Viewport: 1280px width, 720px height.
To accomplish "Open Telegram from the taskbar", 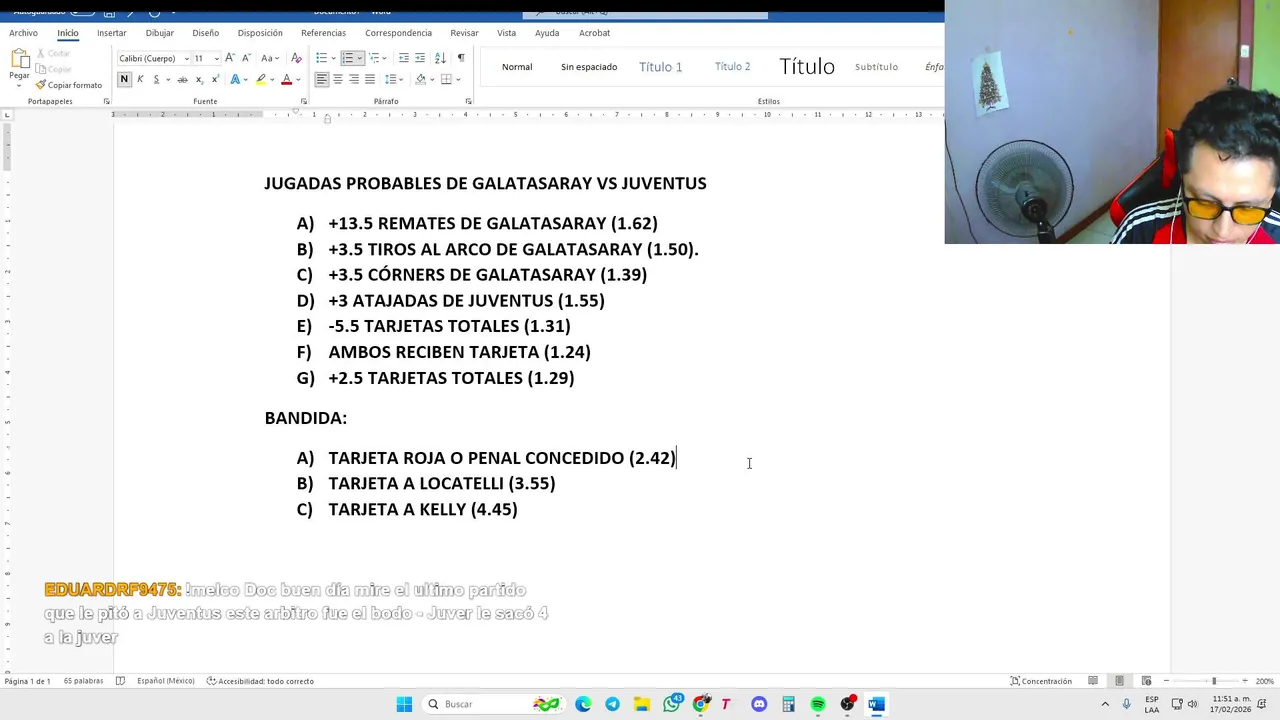I will (x=612, y=704).
